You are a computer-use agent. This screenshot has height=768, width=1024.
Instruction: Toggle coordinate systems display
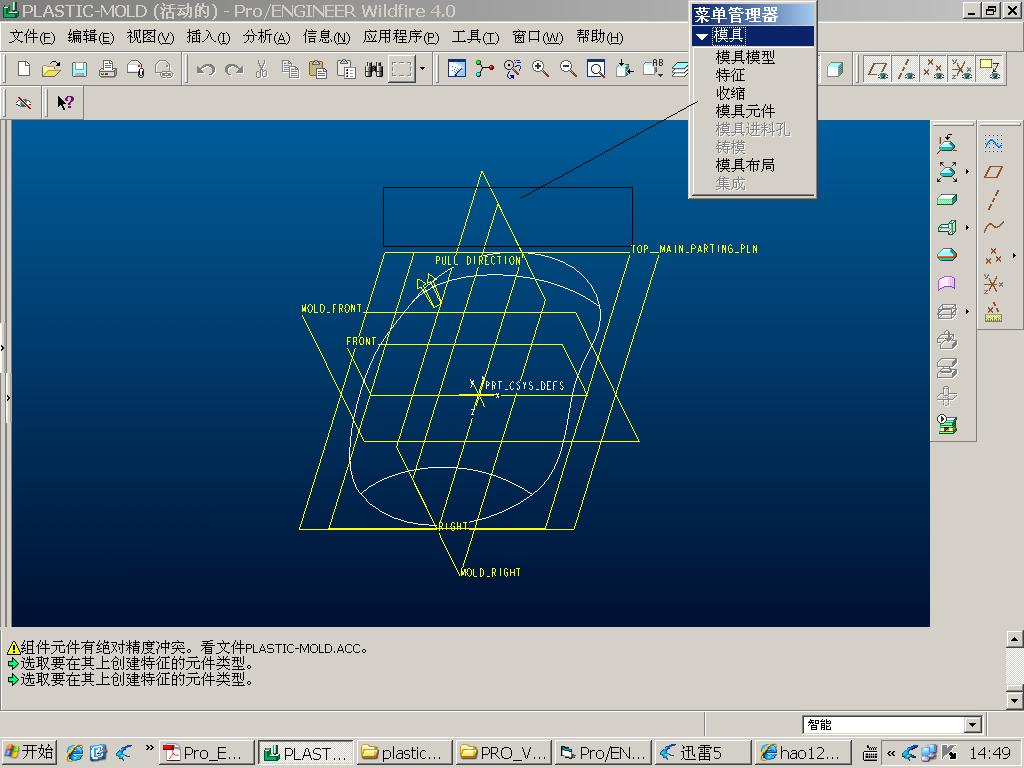tap(961, 69)
